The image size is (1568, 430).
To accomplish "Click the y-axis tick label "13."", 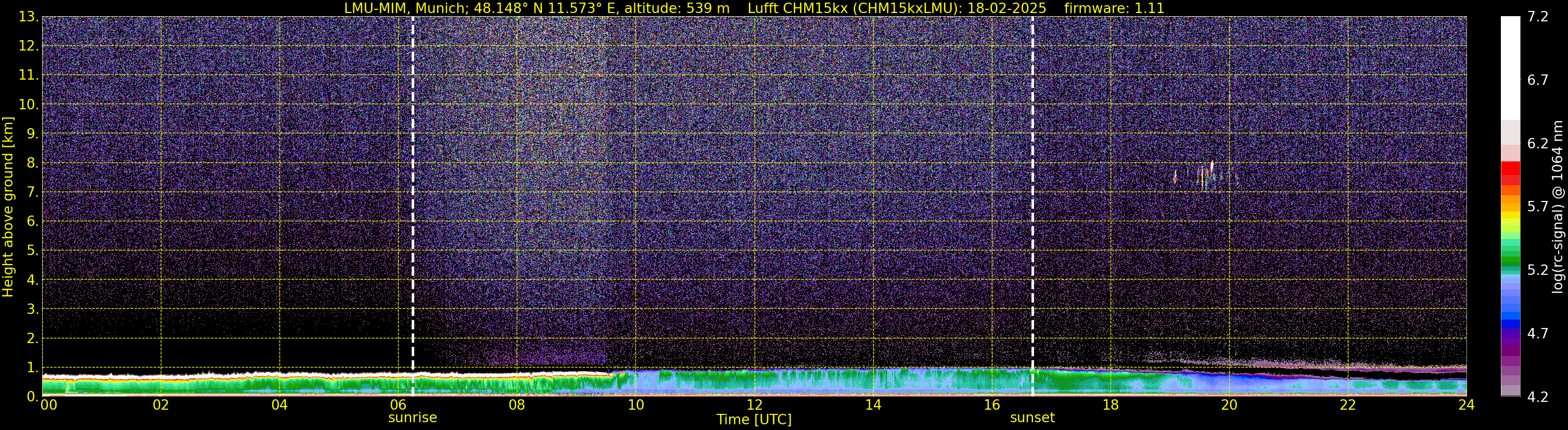I will 29,17.
